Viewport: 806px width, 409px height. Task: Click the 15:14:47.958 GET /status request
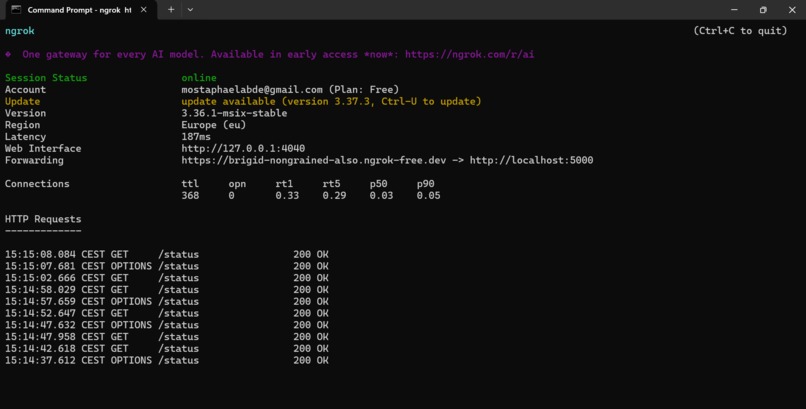pos(167,337)
